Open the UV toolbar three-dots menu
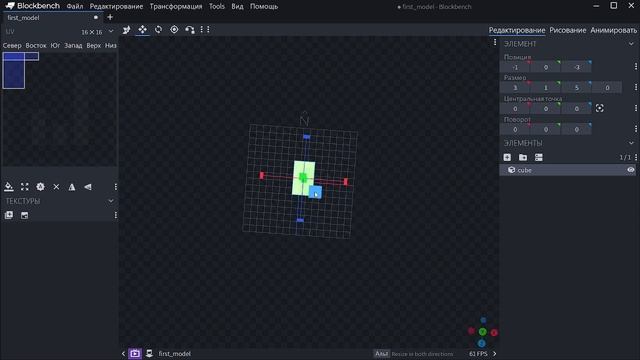The width and height of the screenshot is (640, 360). [116, 187]
